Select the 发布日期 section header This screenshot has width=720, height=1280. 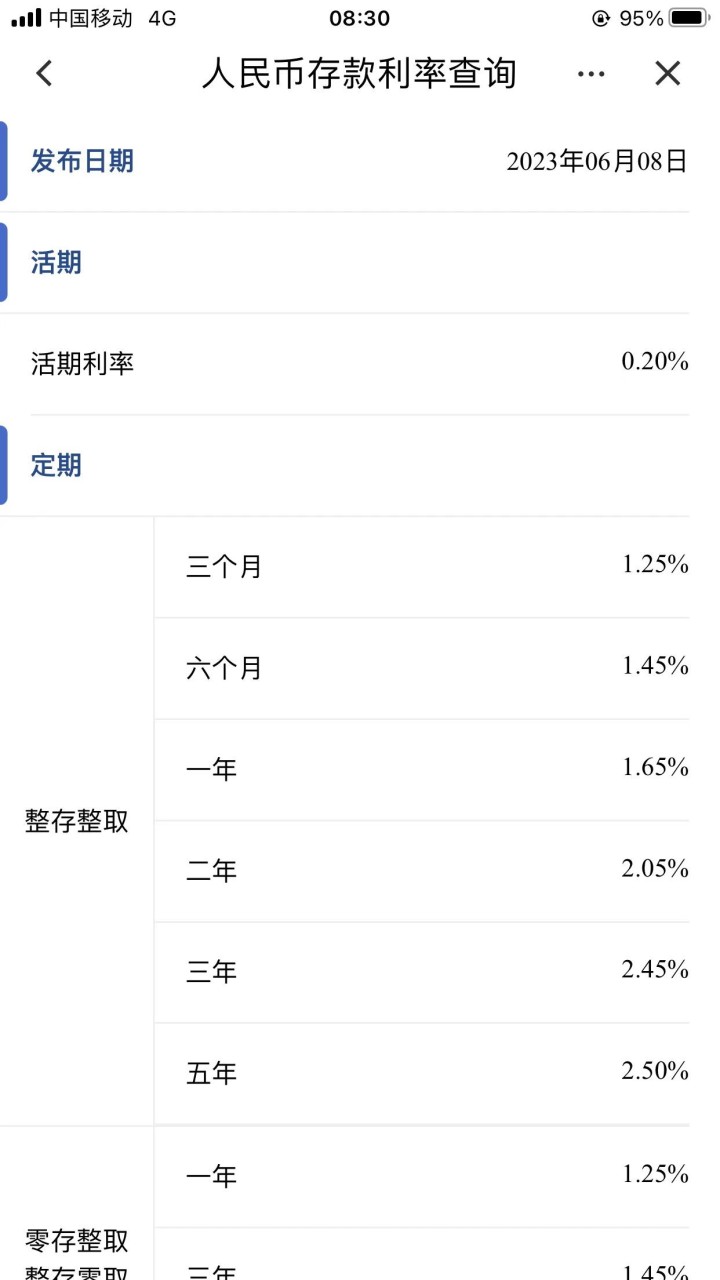[x=82, y=161]
